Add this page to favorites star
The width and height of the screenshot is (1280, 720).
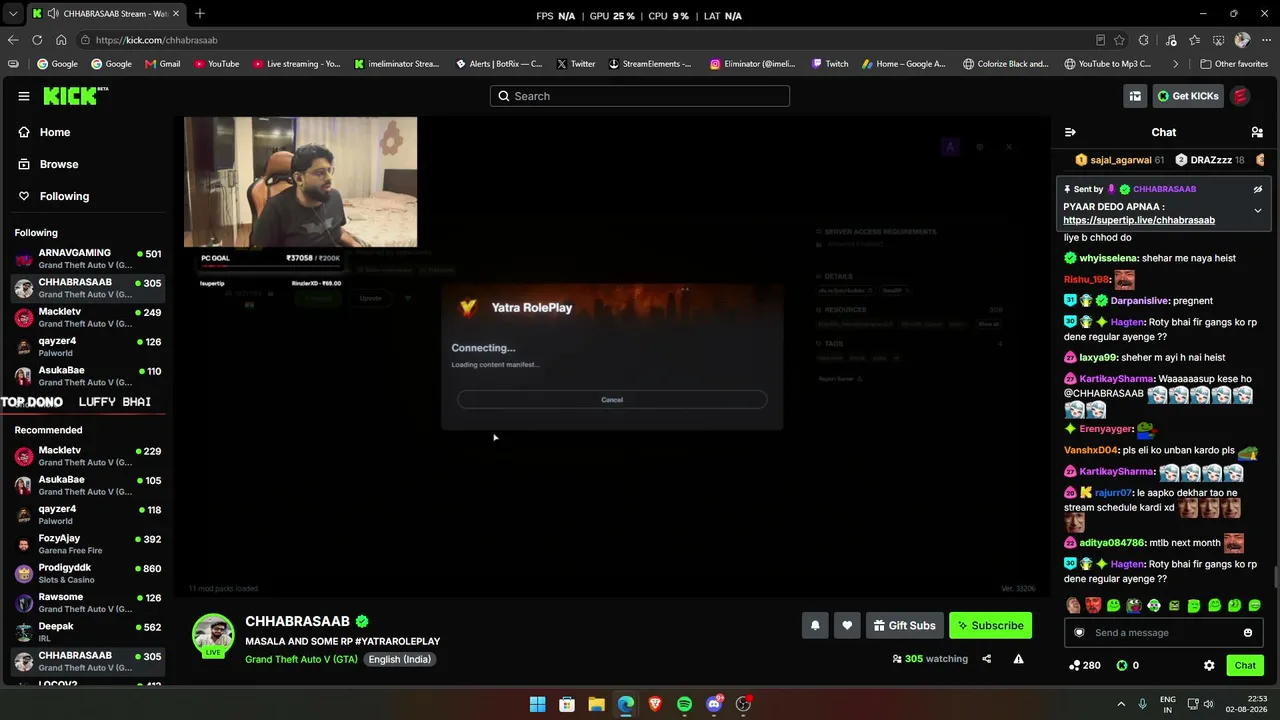pyautogui.click(x=1119, y=40)
